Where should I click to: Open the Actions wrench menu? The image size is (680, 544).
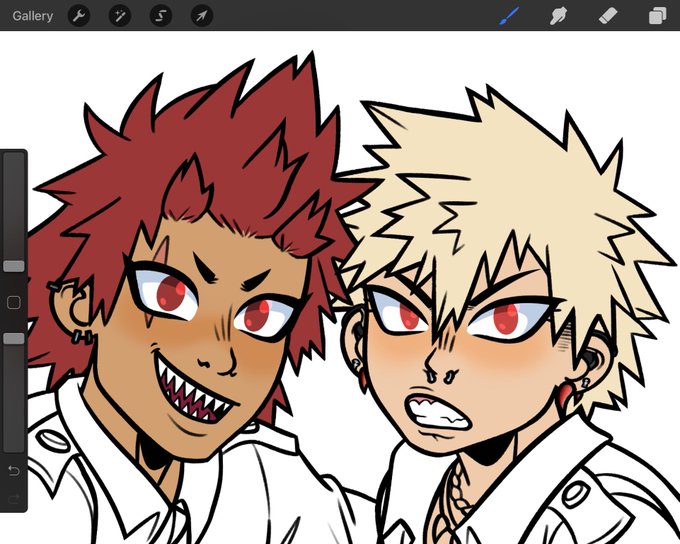(79, 16)
